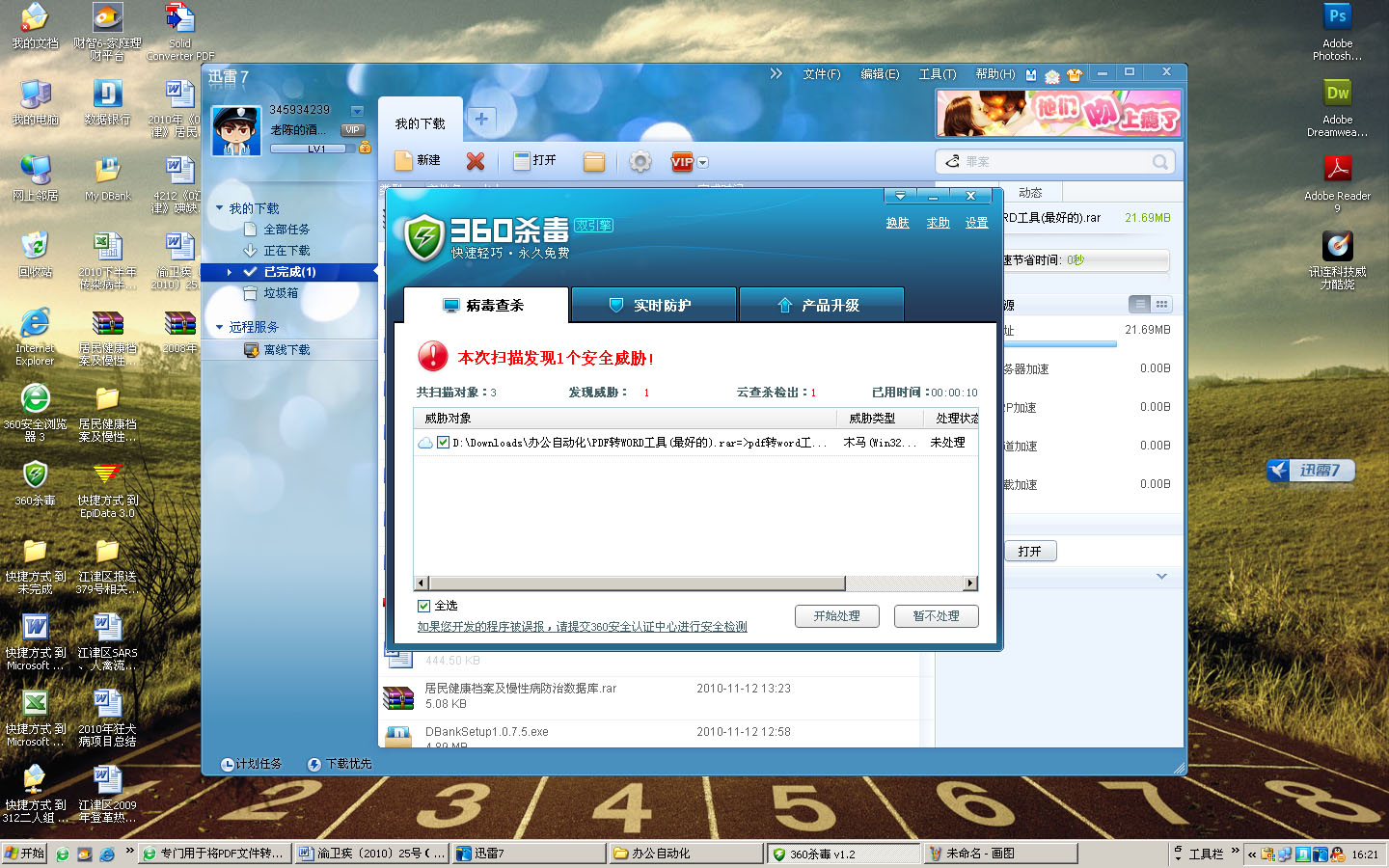Click the kissing couple ad banner
This screenshot has height=868, width=1389.
[1058, 114]
